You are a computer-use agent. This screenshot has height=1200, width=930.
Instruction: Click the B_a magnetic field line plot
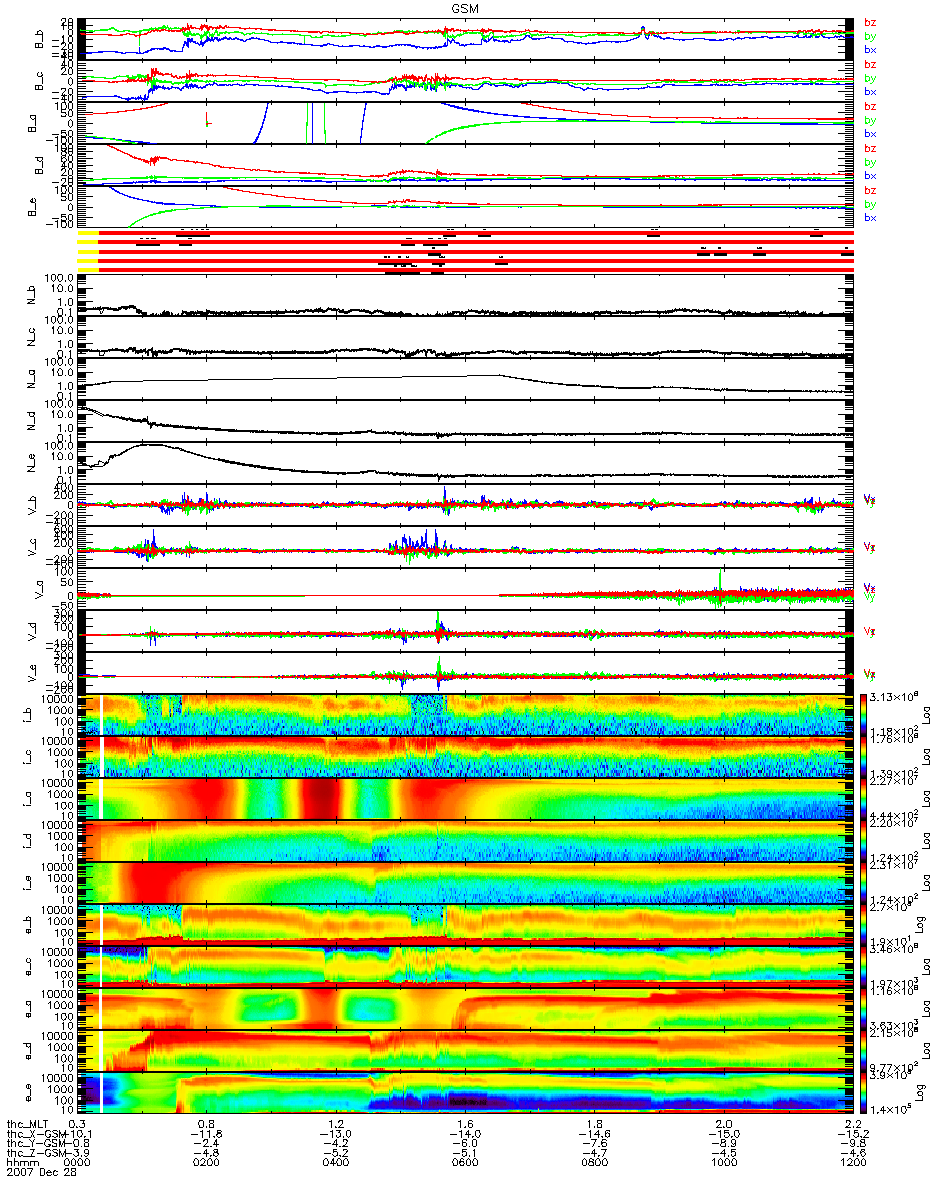pos(466,123)
